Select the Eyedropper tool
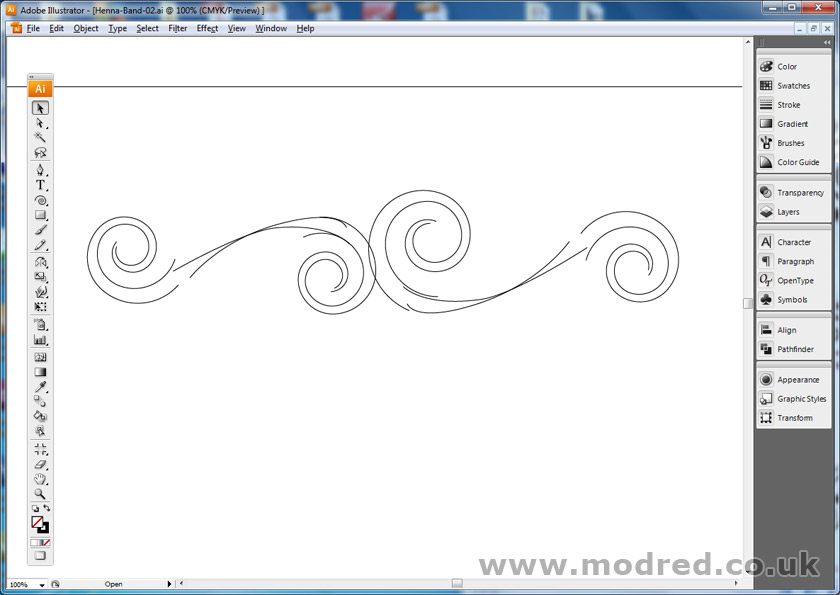 click(38, 387)
